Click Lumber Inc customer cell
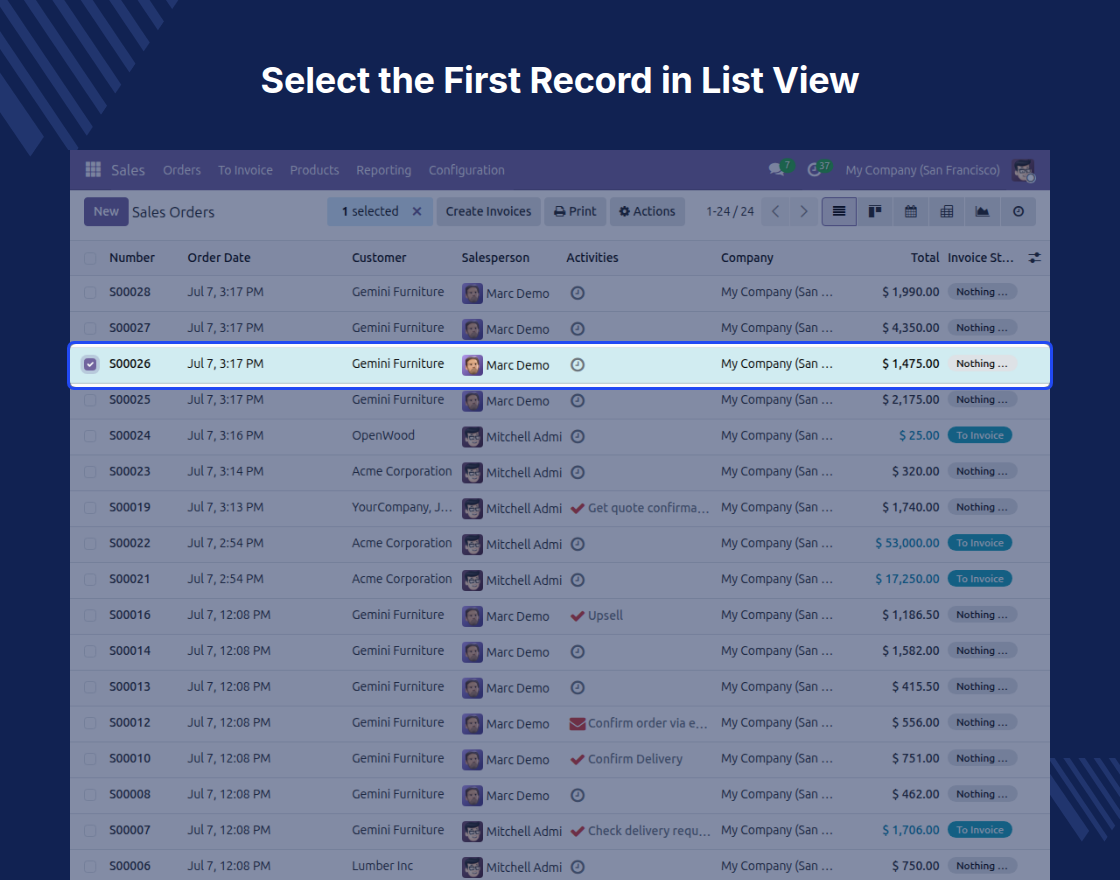The height and width of the screenshot is (880, 1120). click(x=382, y=866)
